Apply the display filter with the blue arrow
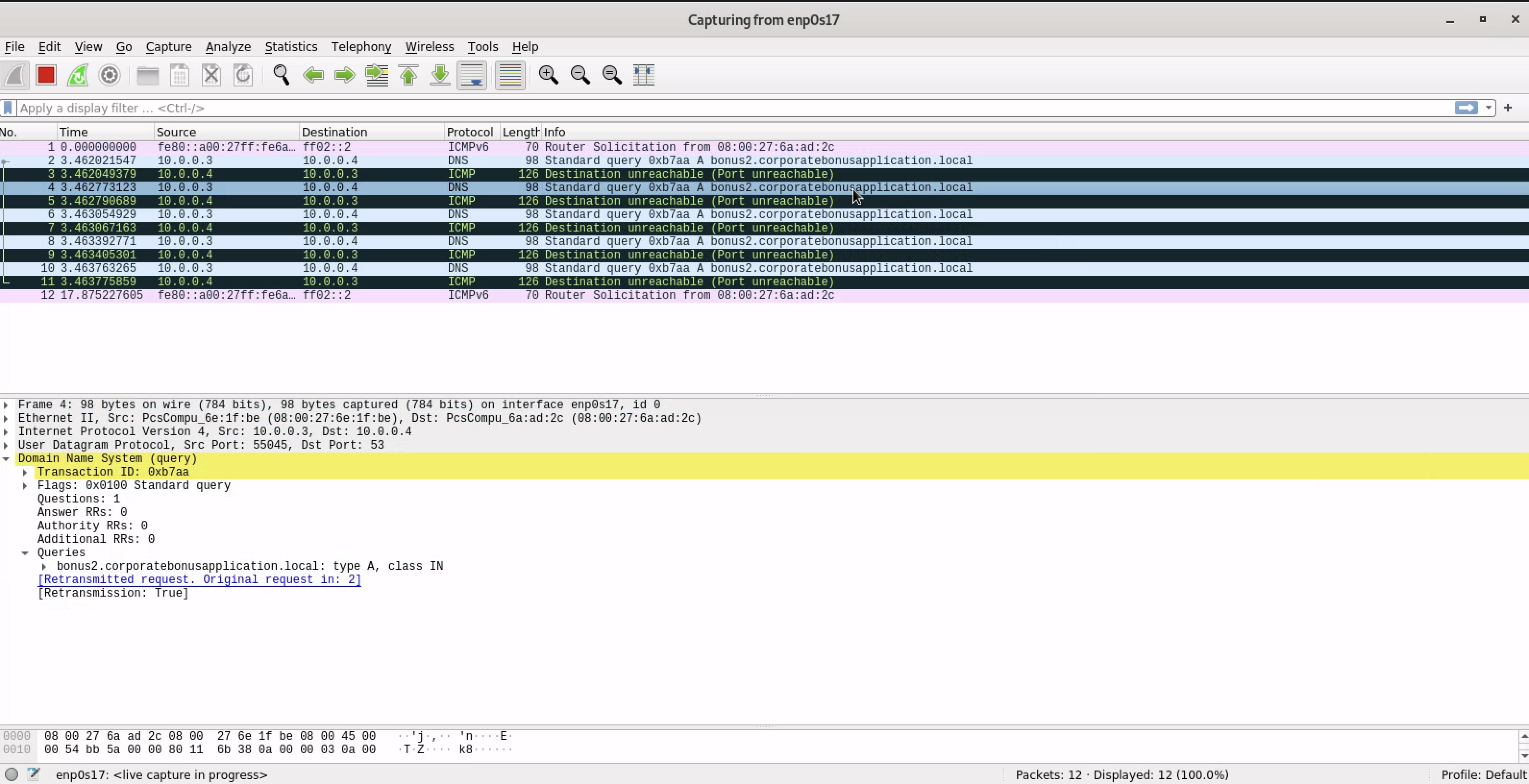Image resolution: width=1529 pixels, height=784 pixels. [1466, 108]
